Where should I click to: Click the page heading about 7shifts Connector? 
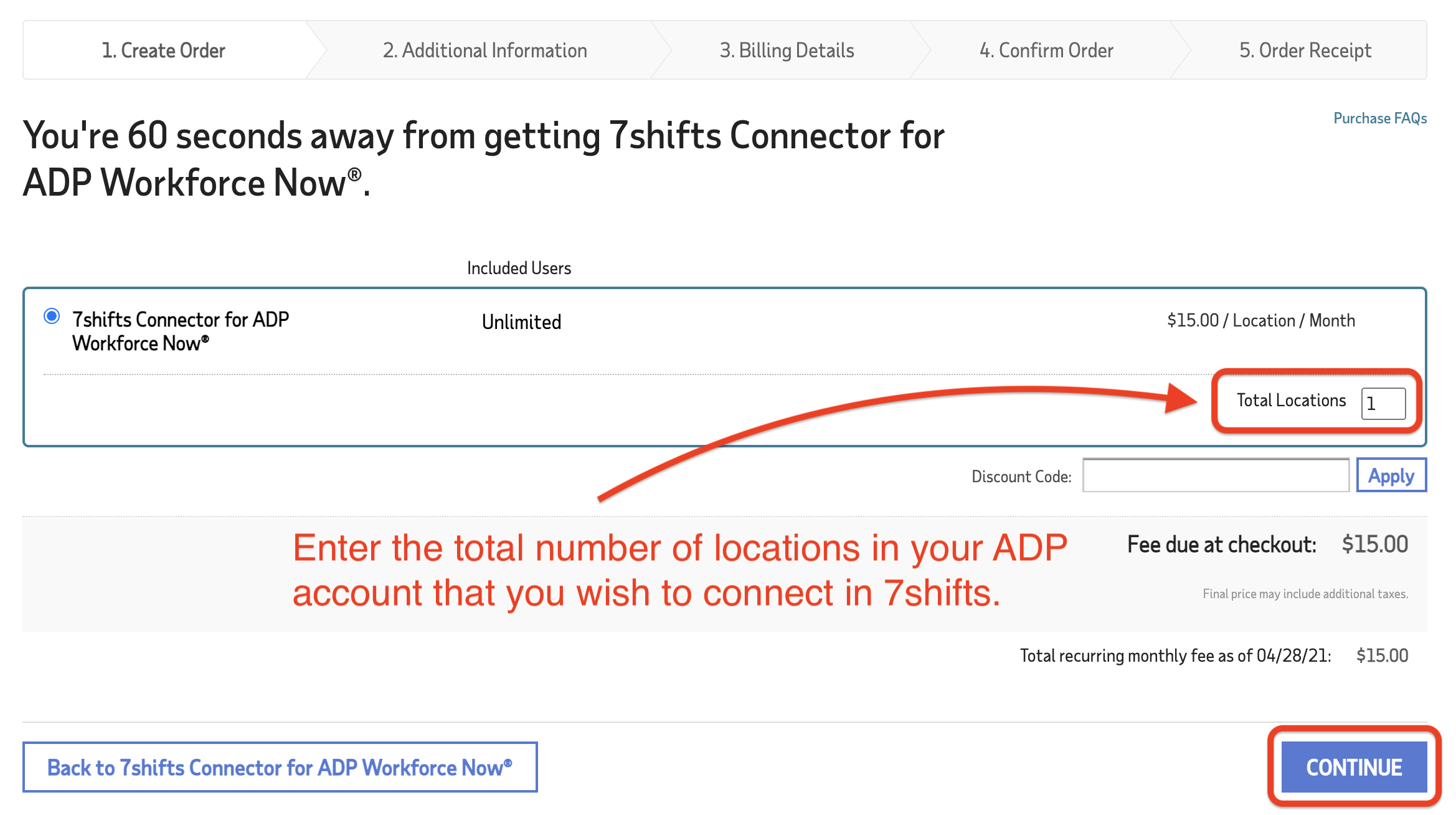[483, 159]
